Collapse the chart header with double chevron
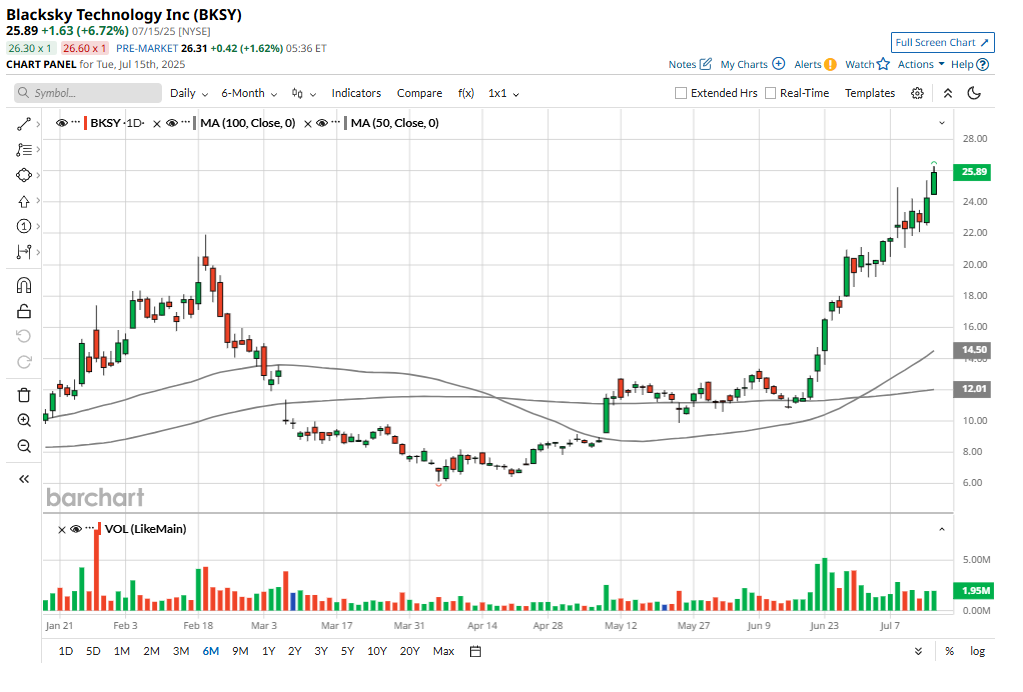Viewport: 1023px width, 692px height. pyautogui.click(x=948, y=93)
